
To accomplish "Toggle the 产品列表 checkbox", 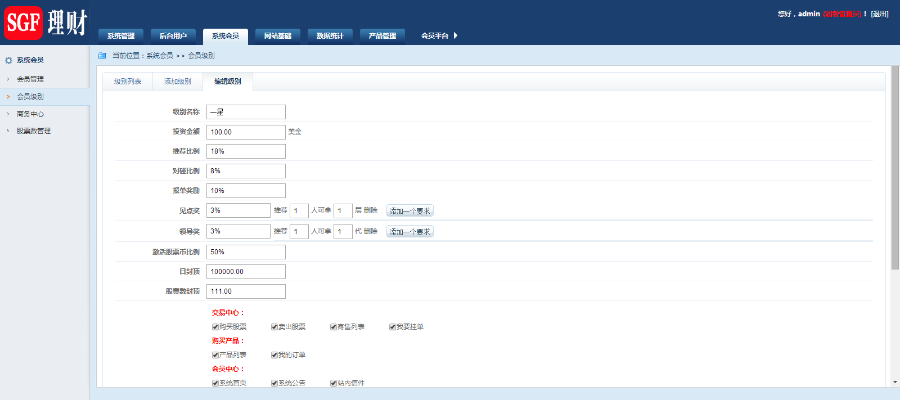I will [x=215, y=355].
